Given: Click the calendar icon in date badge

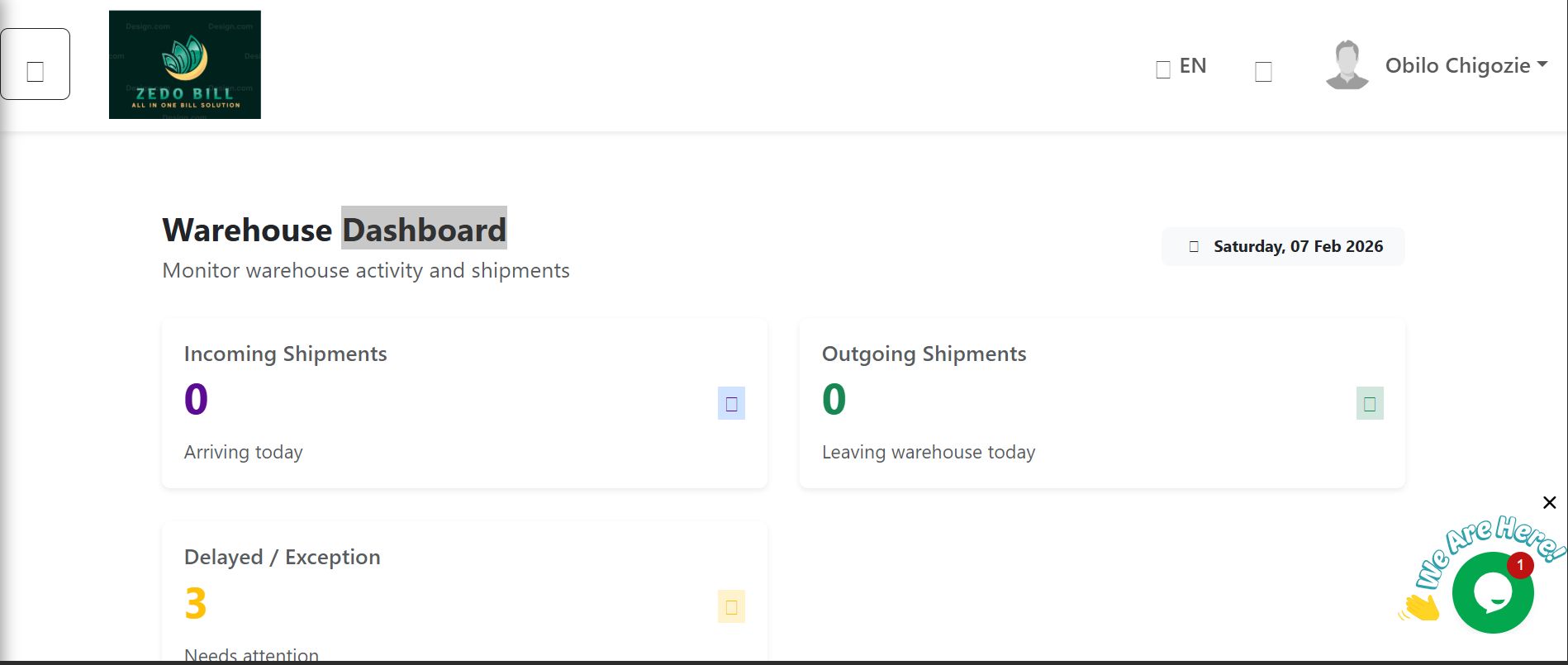Looking at the screenshot, I should tap(1193, 247).
